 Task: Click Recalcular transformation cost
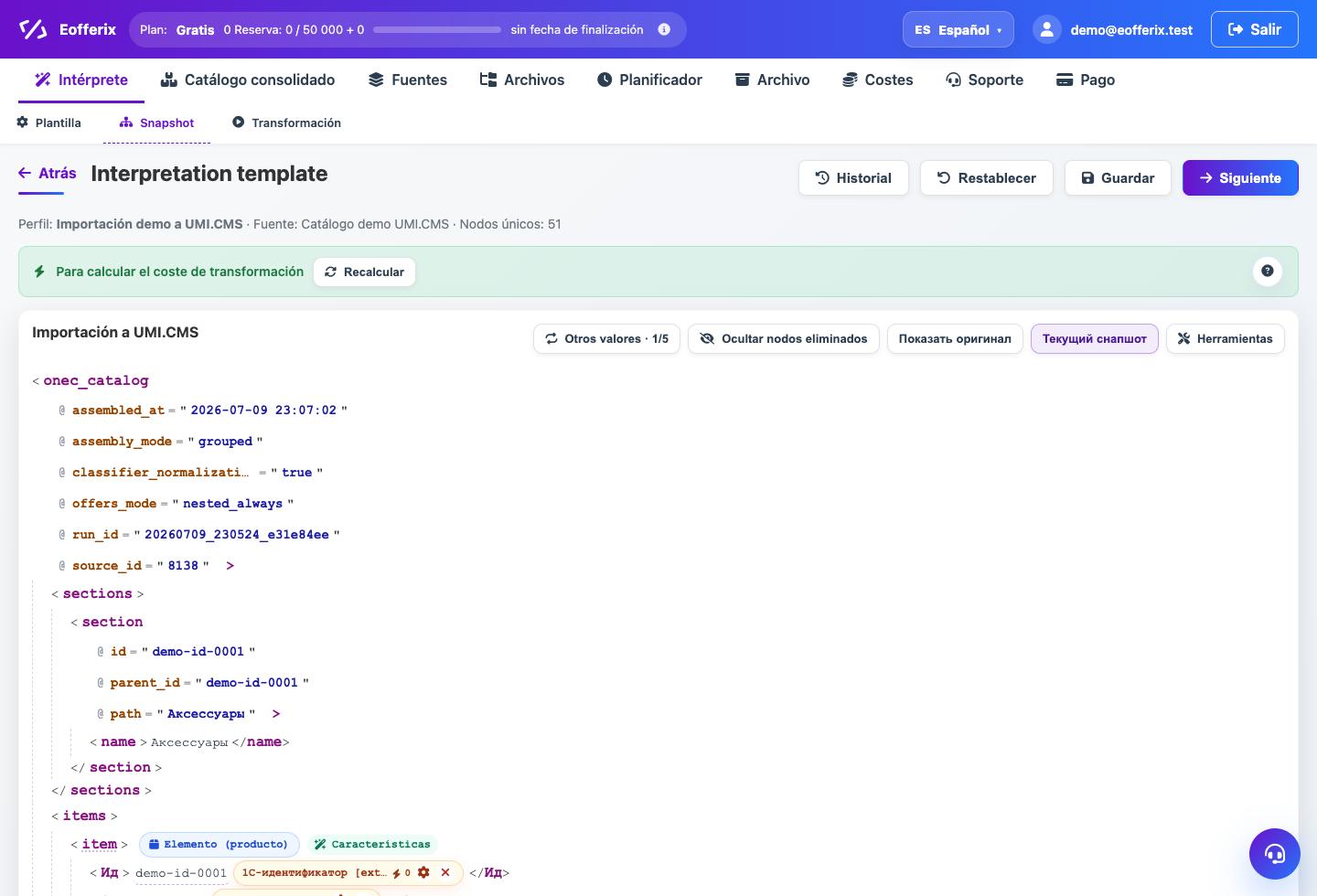click(364, 272)
